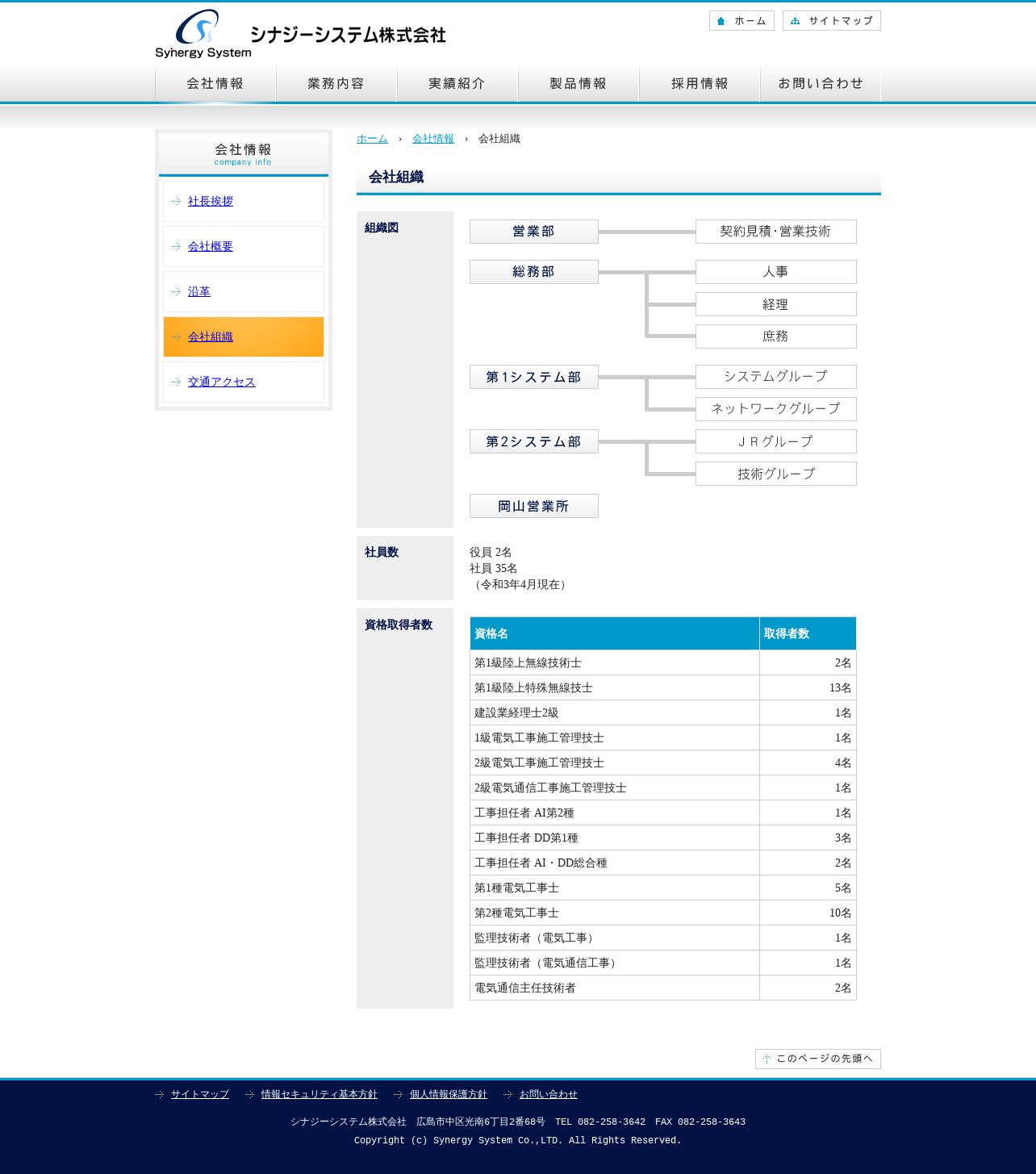This screenshot has height=1174, width=1036.
Task: Click the footer arrow icon beside 情報セキュリティ基本方針
Action: [250, 1094]
